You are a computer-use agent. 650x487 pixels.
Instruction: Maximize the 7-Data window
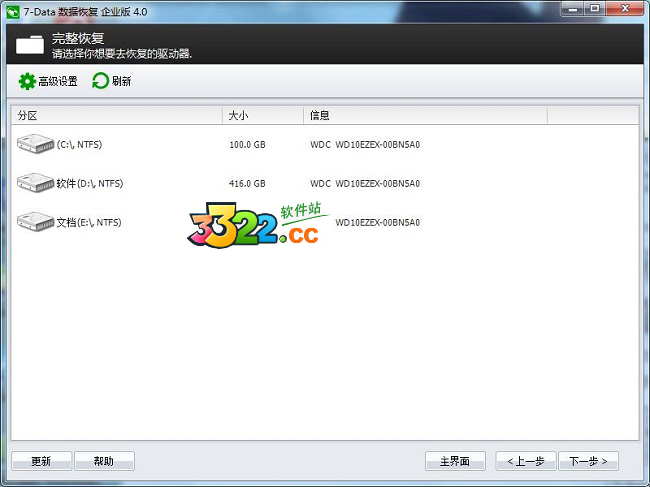tap(595, 8)
